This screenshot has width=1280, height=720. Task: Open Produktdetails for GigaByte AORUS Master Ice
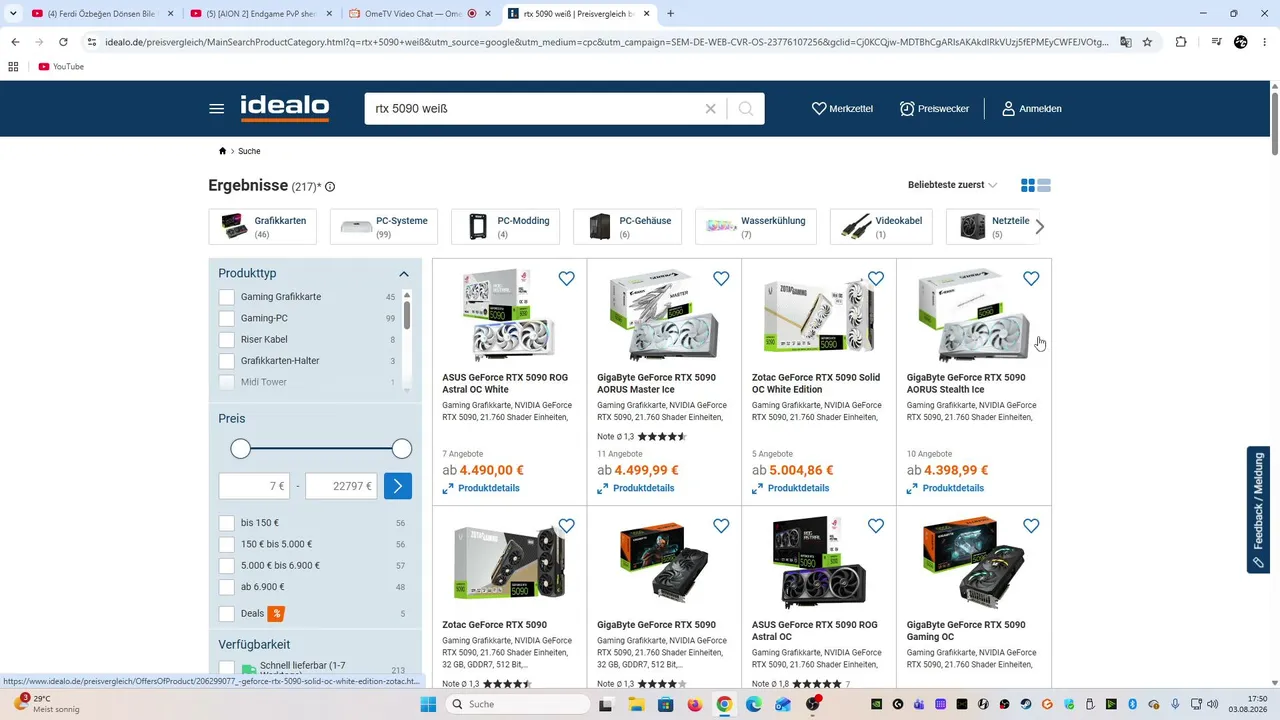636,488
